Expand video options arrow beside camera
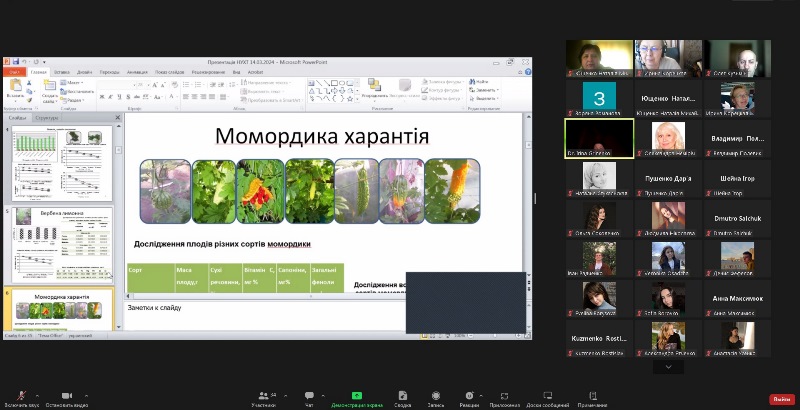Image resolution: width=800 pixels, height=410 pixels. pyautogui.click(x=86, y=394)
